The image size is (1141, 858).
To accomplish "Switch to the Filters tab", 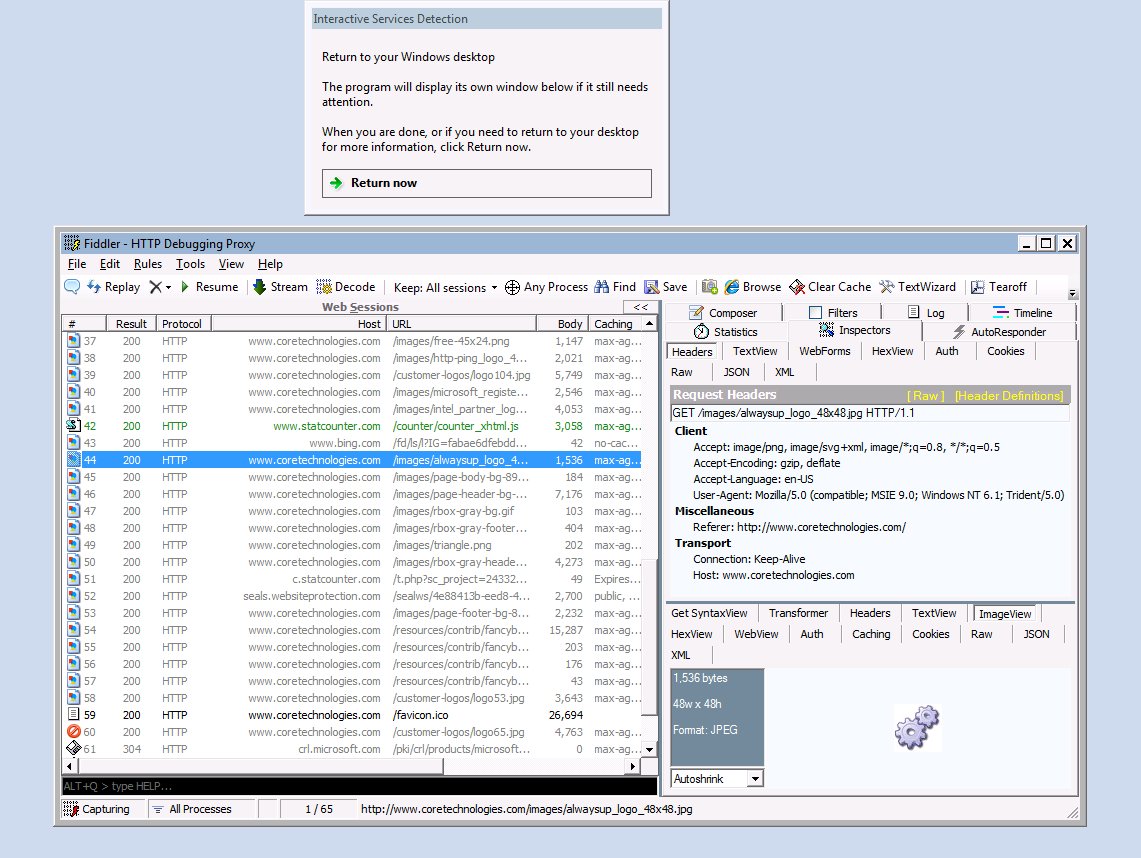I will [x=833, y=313].
